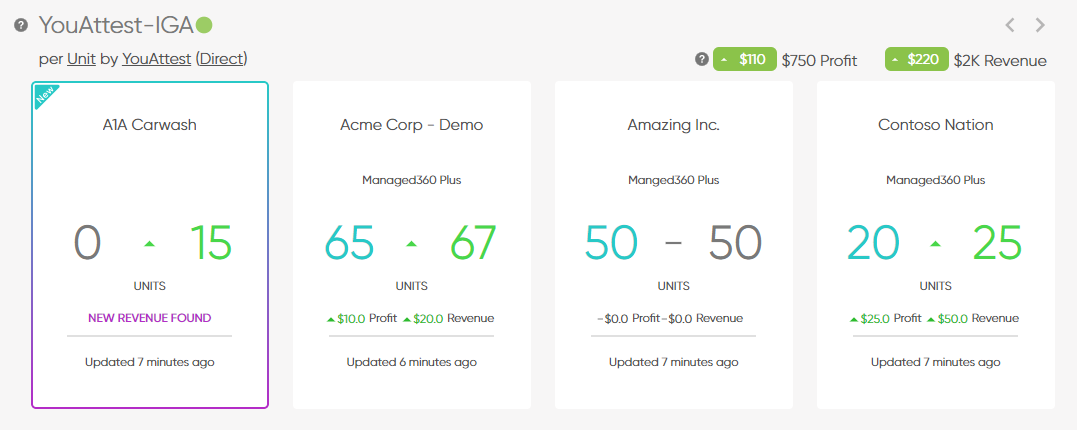The height and width of the screenshot is (430, 1077).
Task: Click the help icon beside YouAttest-IGA title
Action: coord(21,25)
